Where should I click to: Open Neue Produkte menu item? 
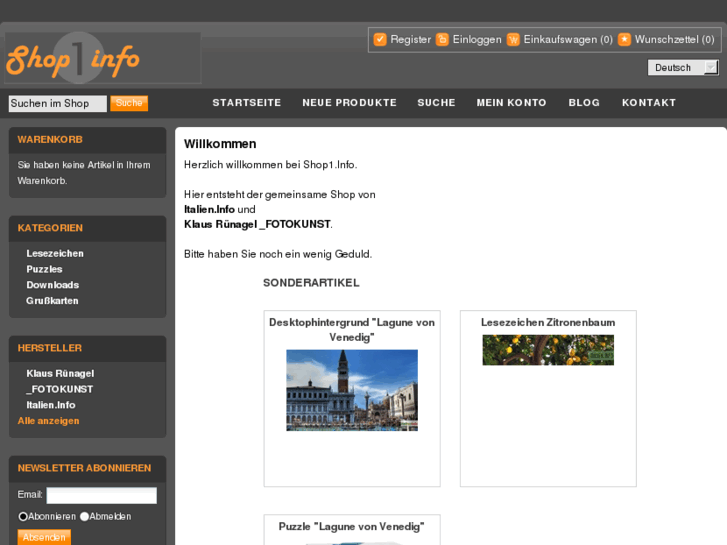coord(350,103)
